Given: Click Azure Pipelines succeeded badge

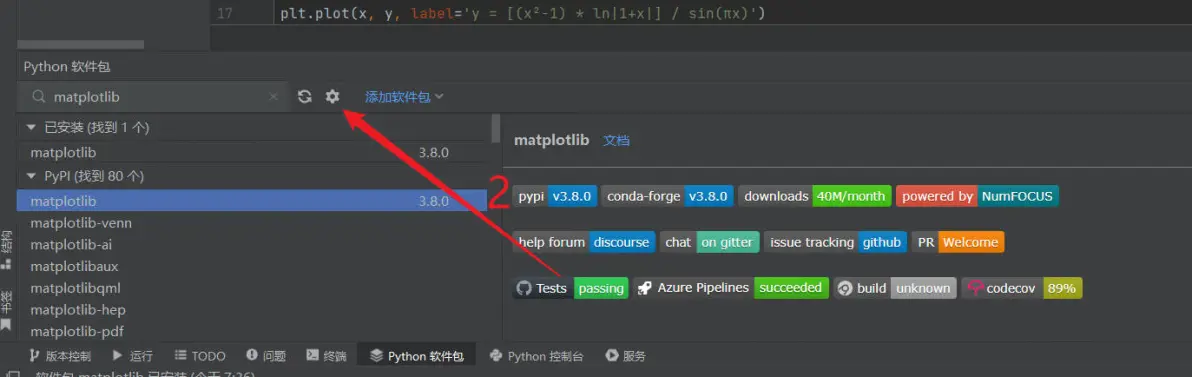Looking at the screenshot, I should (x=731, y=288).
